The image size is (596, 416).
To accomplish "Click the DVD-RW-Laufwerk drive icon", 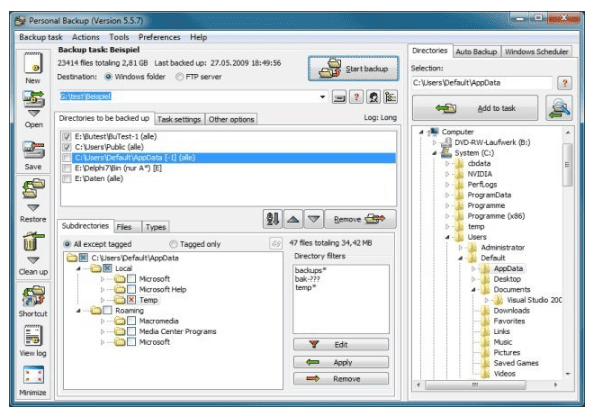I will tap(446, 143).
